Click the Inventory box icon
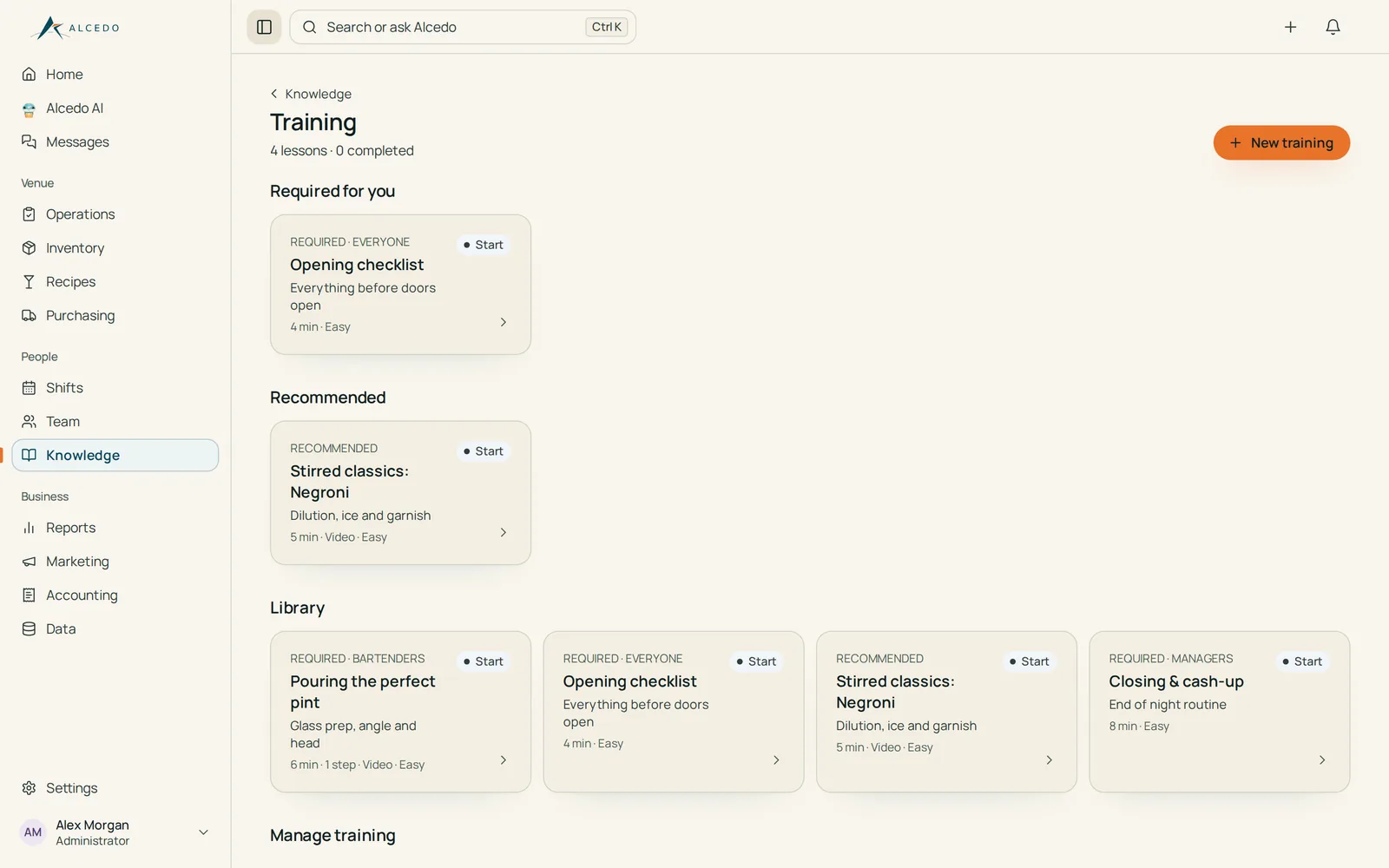The height and width of the screenshot is (868, 1389). tap(29, 248)
